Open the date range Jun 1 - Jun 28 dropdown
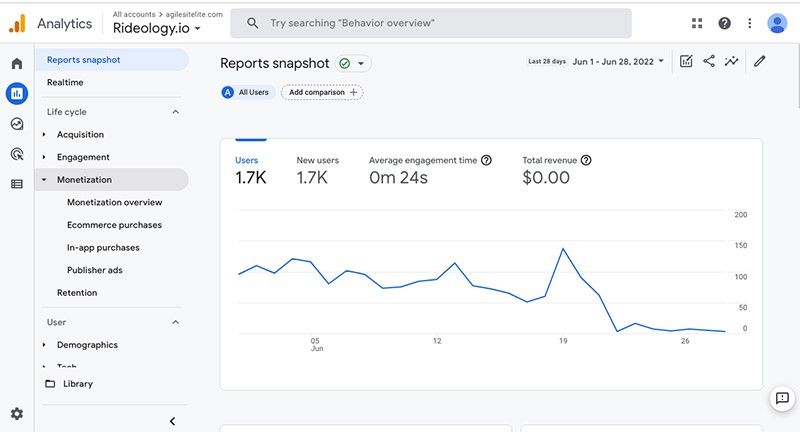 coord(618,61)
